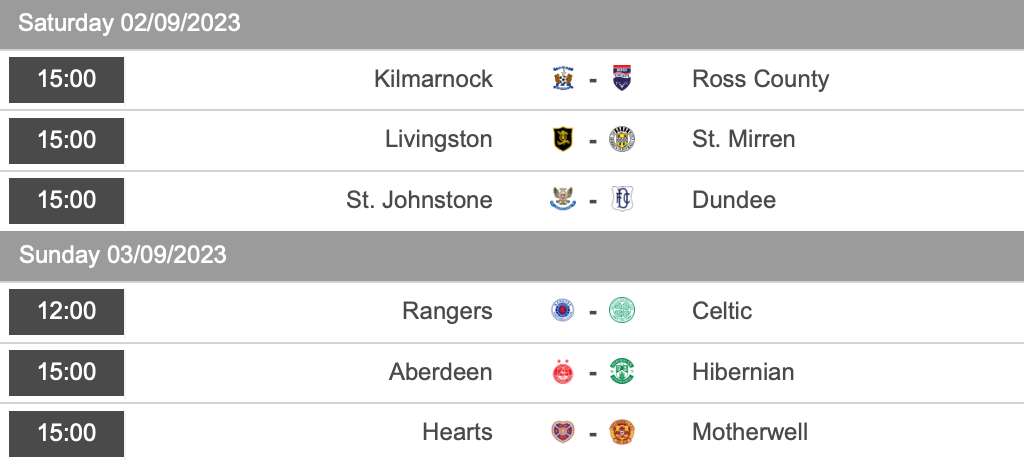Select the Saturday 02/09/2023 date header
This screenshot has height=460, width=1024.
[x=130, y=23]
